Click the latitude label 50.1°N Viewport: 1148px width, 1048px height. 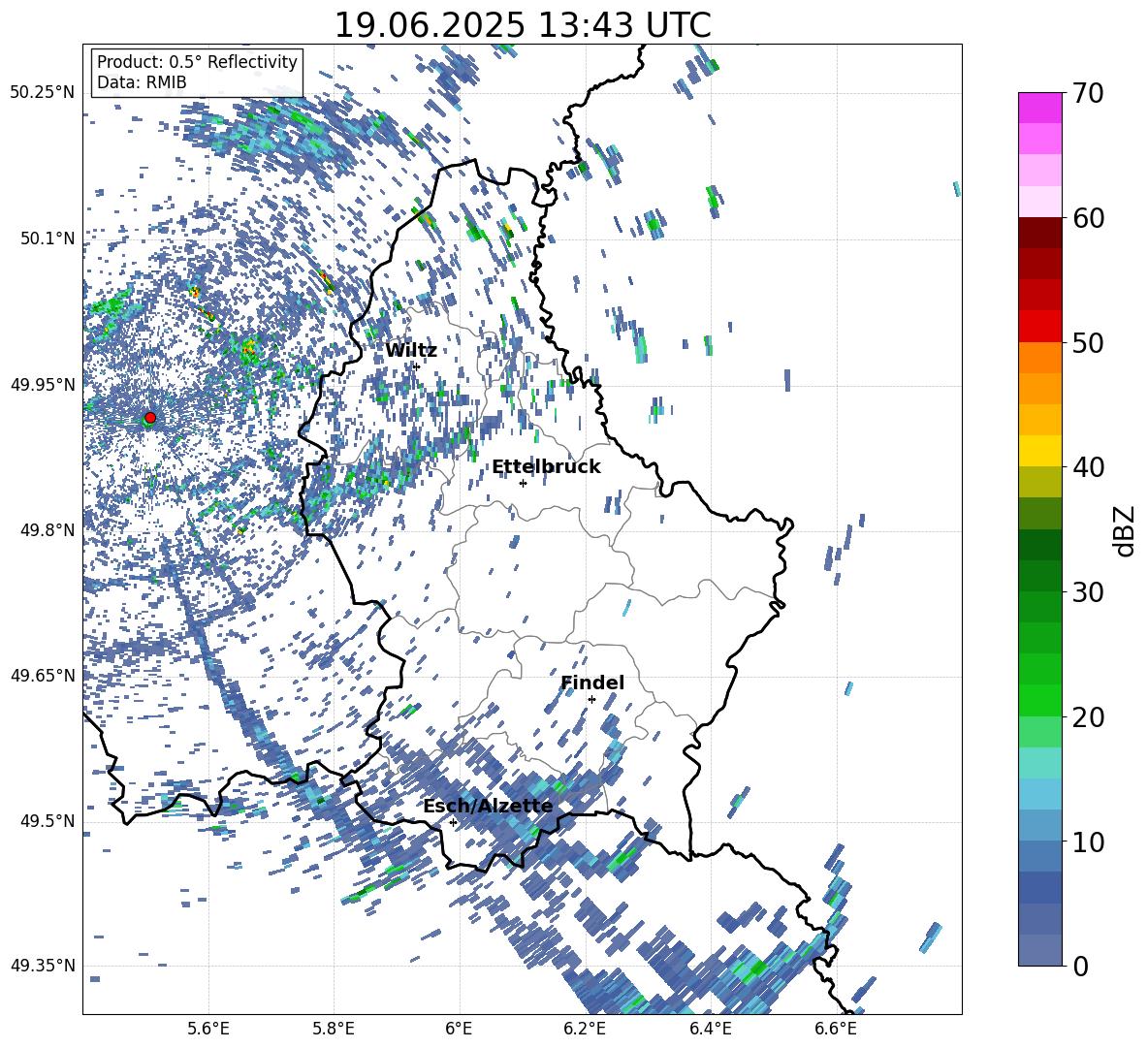point(47,238)
